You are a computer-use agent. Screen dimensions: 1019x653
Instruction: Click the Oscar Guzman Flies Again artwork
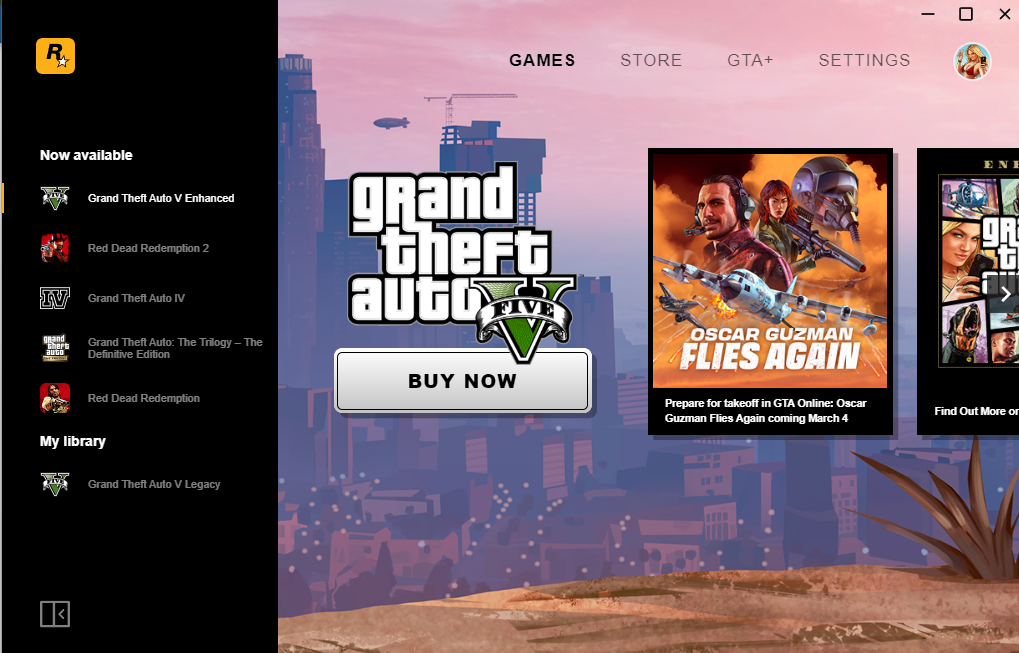769,270
